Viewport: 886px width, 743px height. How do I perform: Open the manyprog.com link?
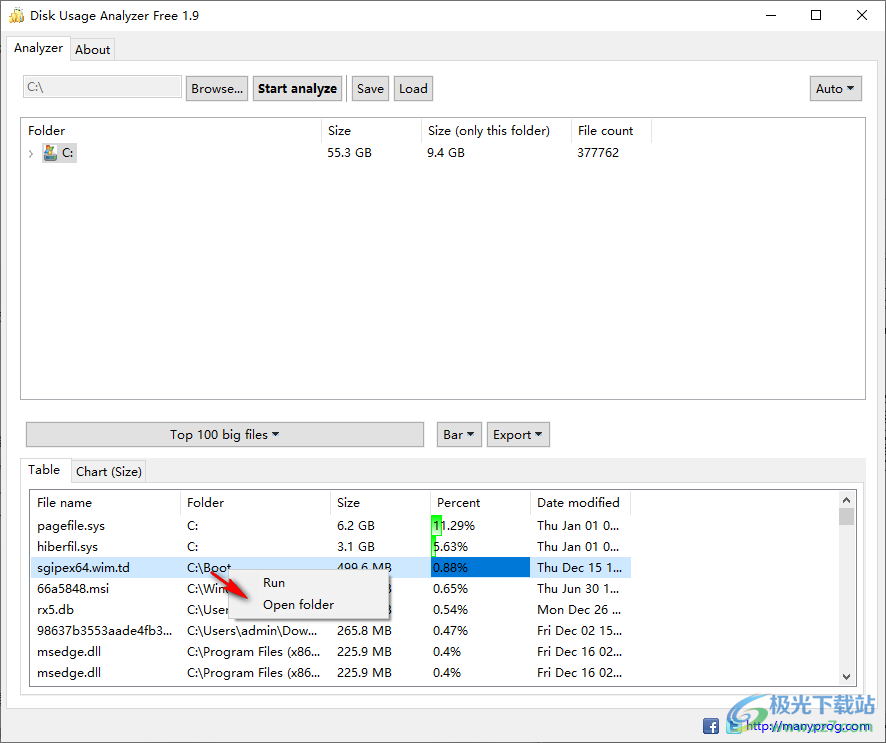pyautogui.click(x=808, y=726)
